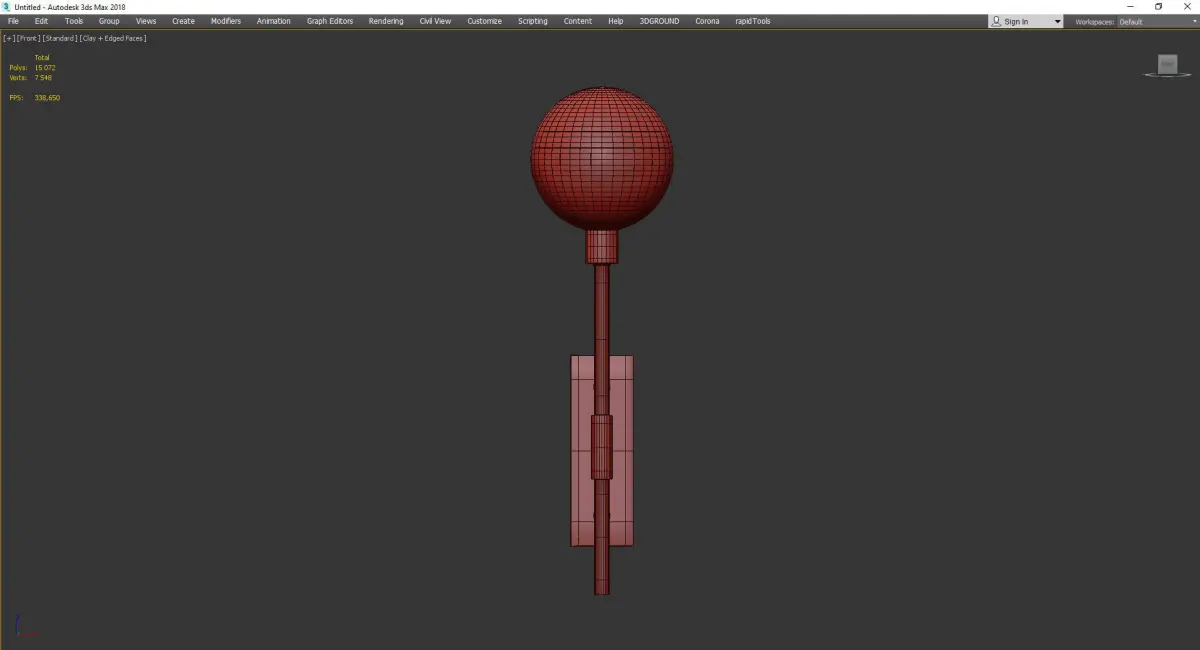This screenshot has height=650, width=1200.
Task: Click the 3ds Max application icon in title bar
Action: 6,7
